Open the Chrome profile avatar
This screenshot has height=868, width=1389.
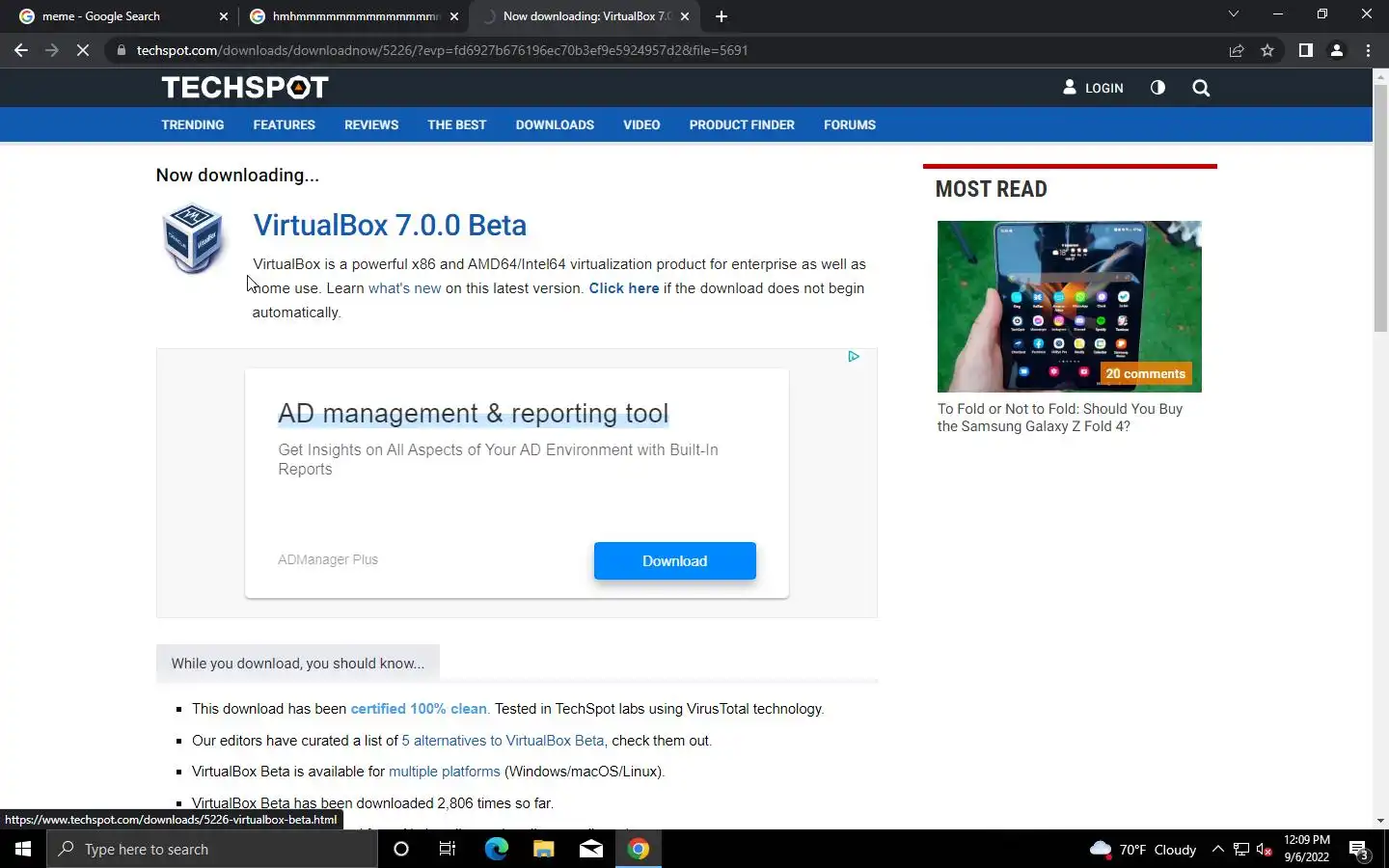[1337, 50]
